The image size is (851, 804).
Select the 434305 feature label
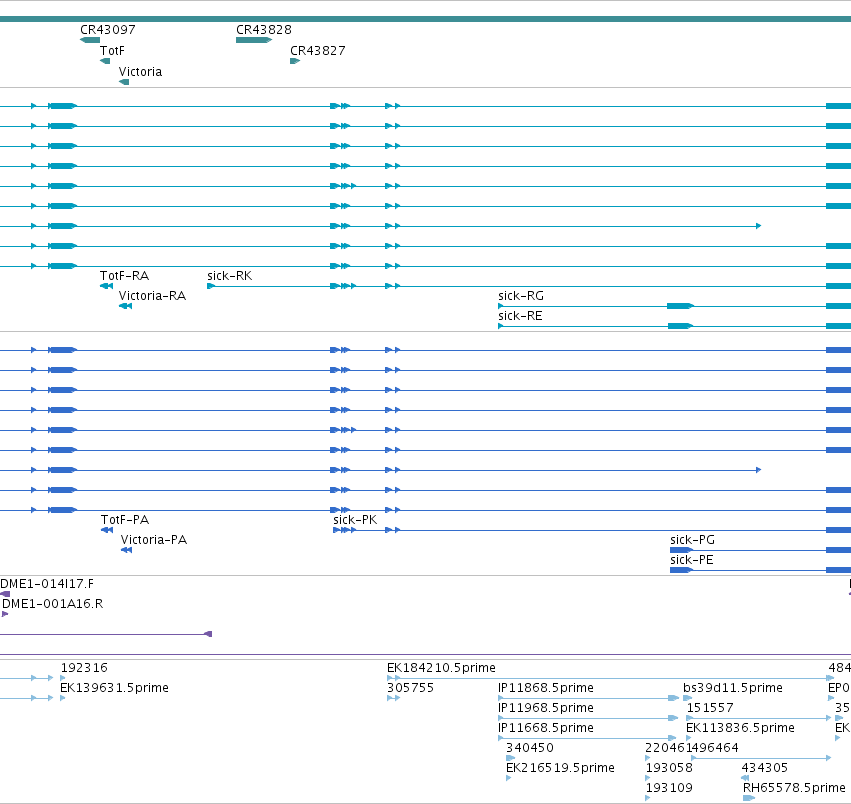[764, 768]
